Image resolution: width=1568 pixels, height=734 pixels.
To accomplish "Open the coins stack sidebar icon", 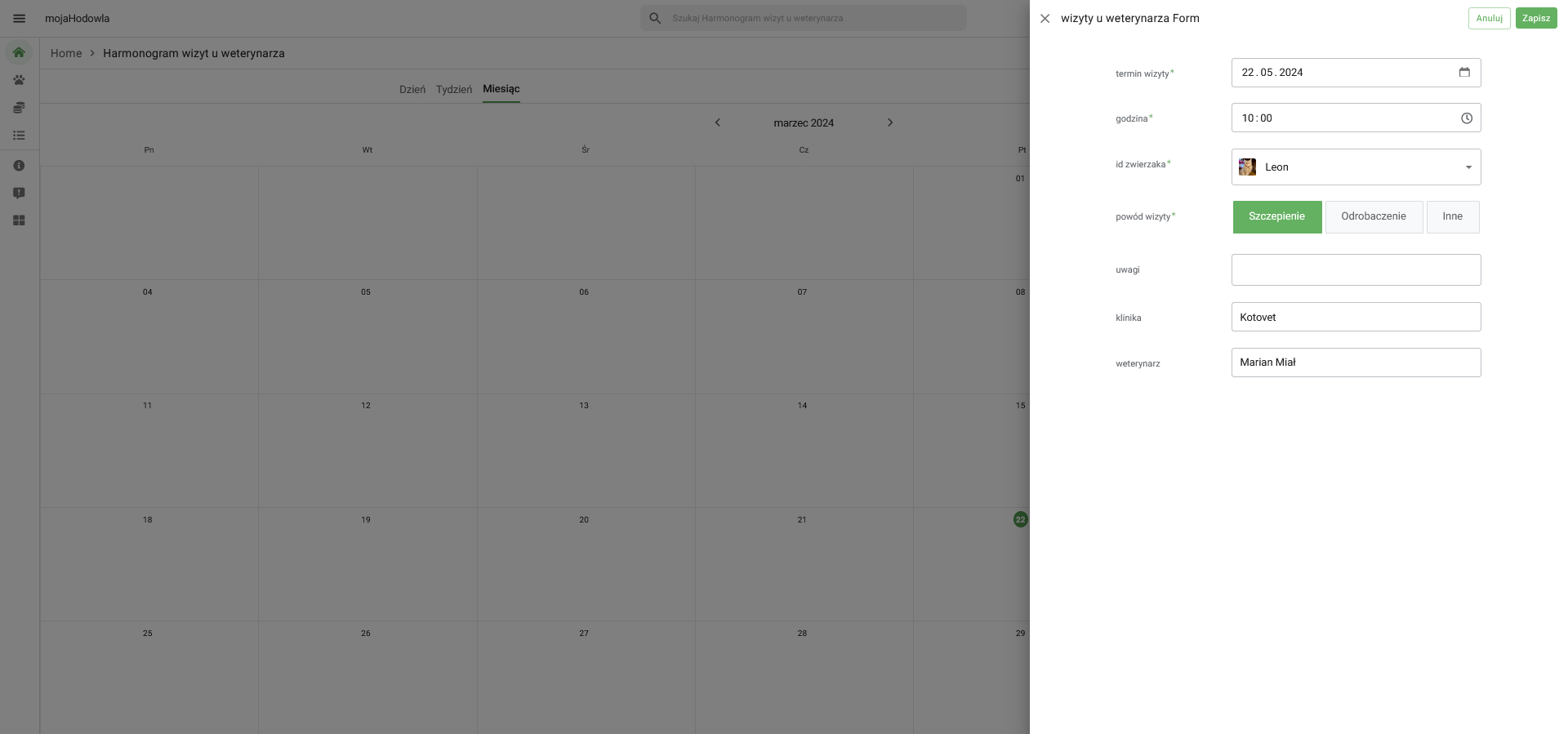I will [19, 108].
